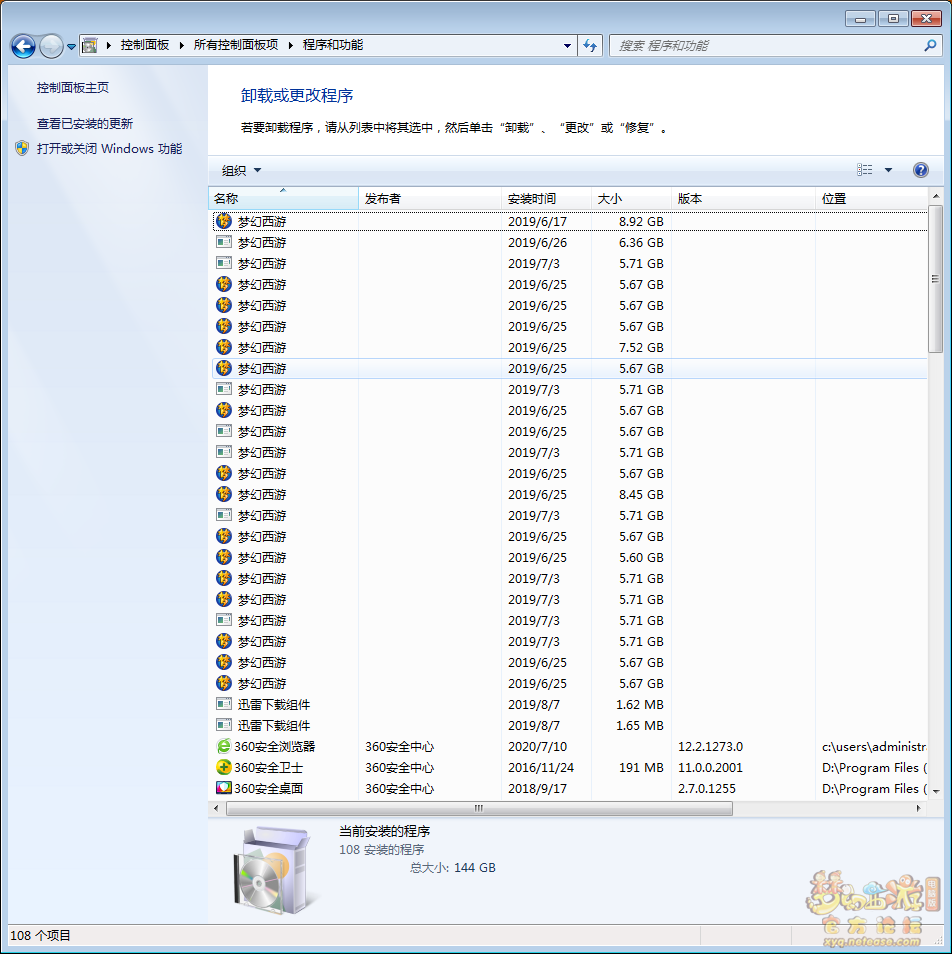The height and width of the screenshot is (954, 952).
Task: Expand the arrow before 控制面板 breadcrumb
Action: click(108, 46)
